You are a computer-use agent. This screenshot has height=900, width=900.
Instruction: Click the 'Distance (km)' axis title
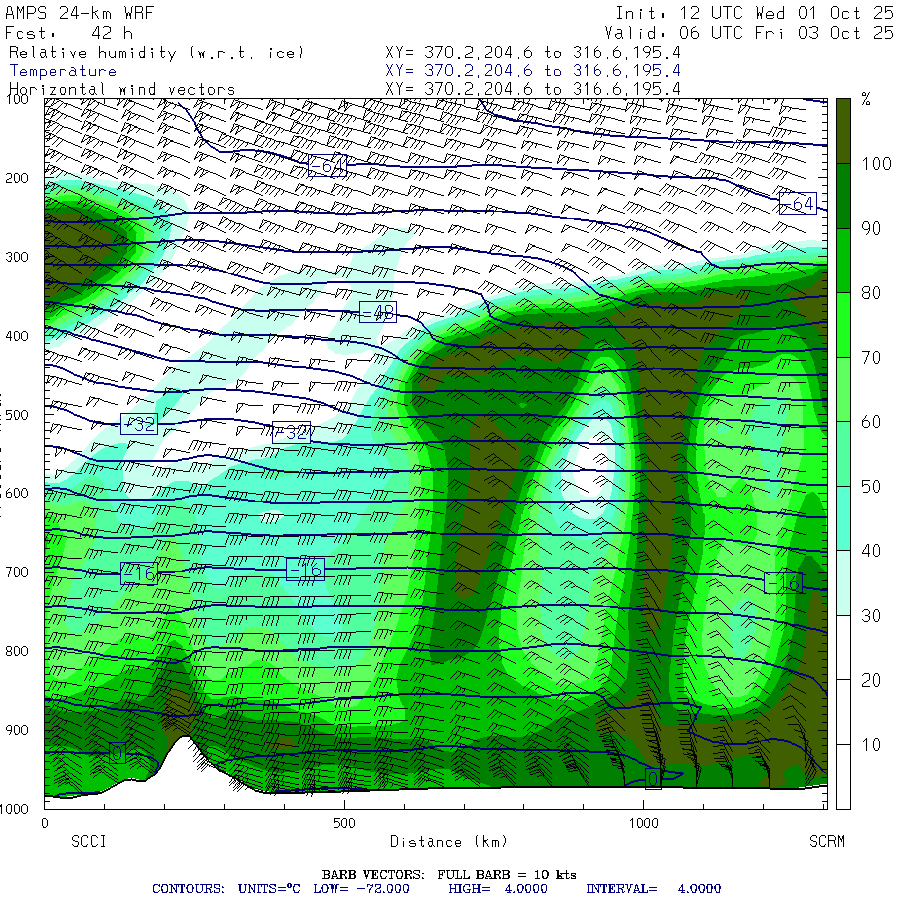click(449, 842)
